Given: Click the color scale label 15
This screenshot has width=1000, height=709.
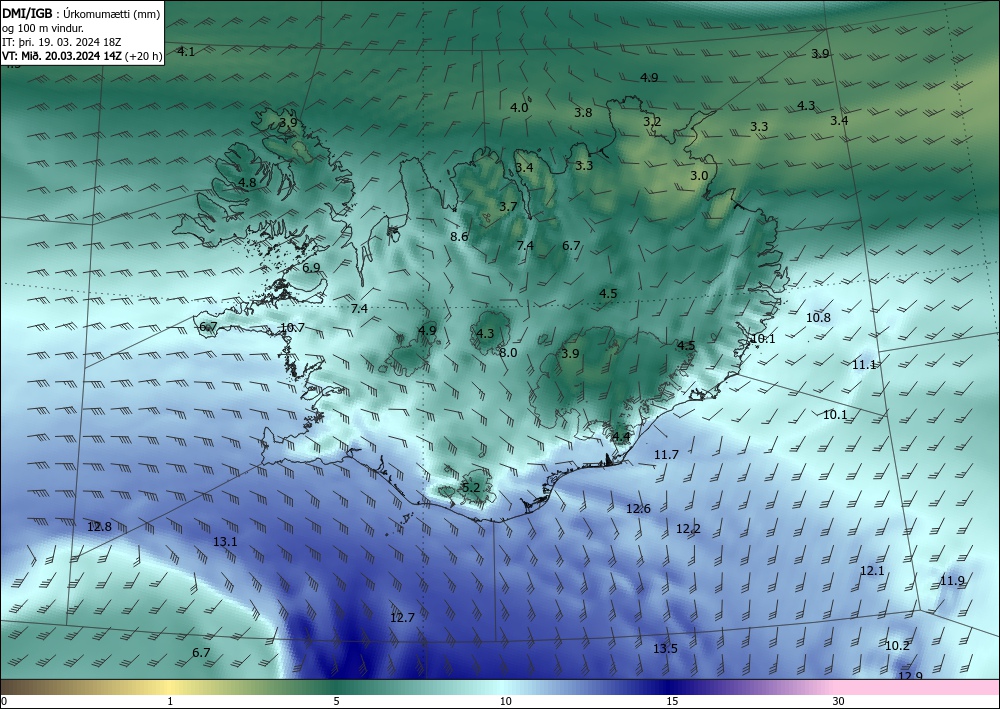Looking at the screenshot, I should tap(672, 701).
